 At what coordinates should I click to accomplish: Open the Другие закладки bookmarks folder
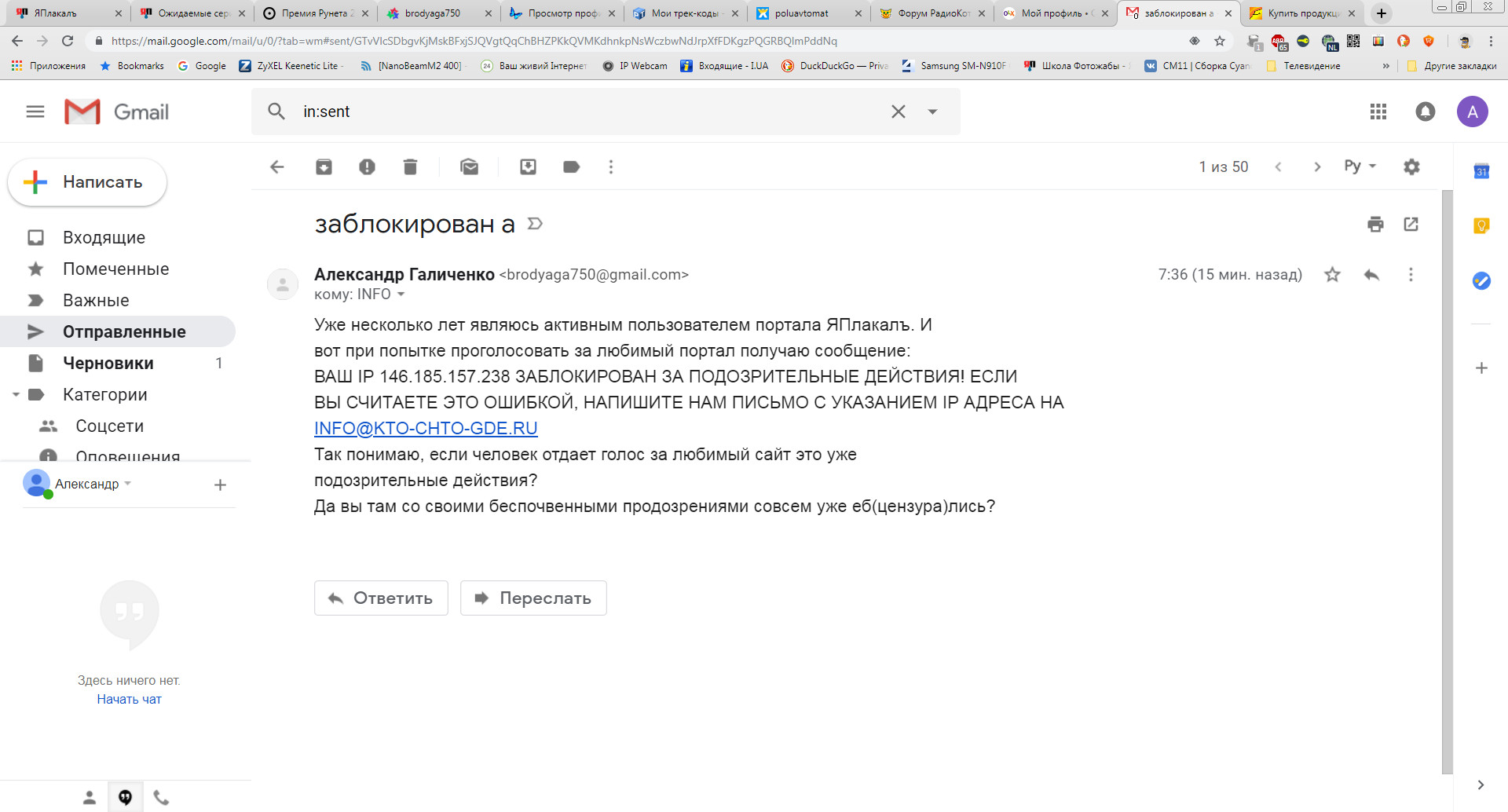[x=1451, y=66]
